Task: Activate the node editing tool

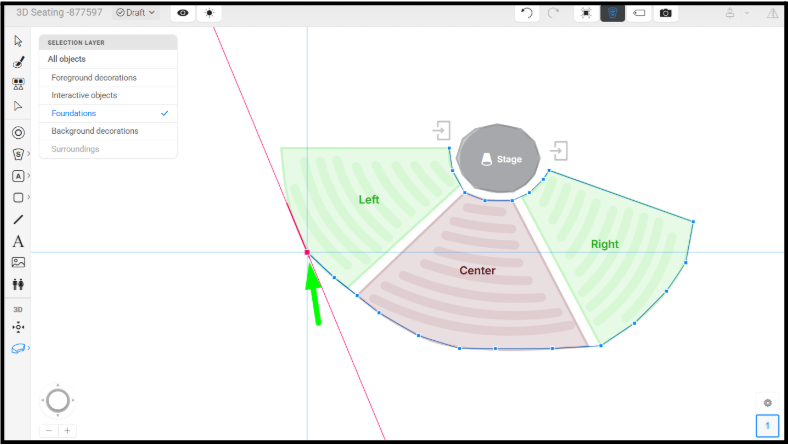Action: click(x=18, y=106)
